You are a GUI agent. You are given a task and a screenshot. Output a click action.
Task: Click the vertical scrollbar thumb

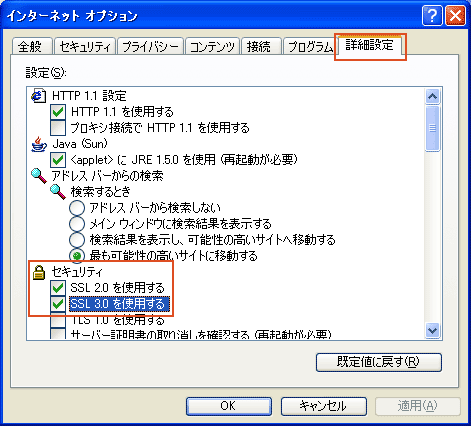[433, 128]
